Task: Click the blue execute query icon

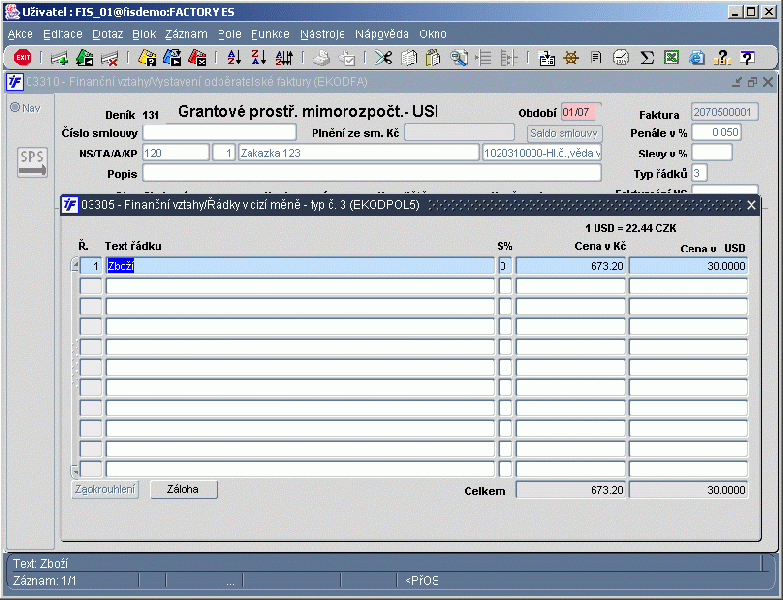Action: pos(172,58)
